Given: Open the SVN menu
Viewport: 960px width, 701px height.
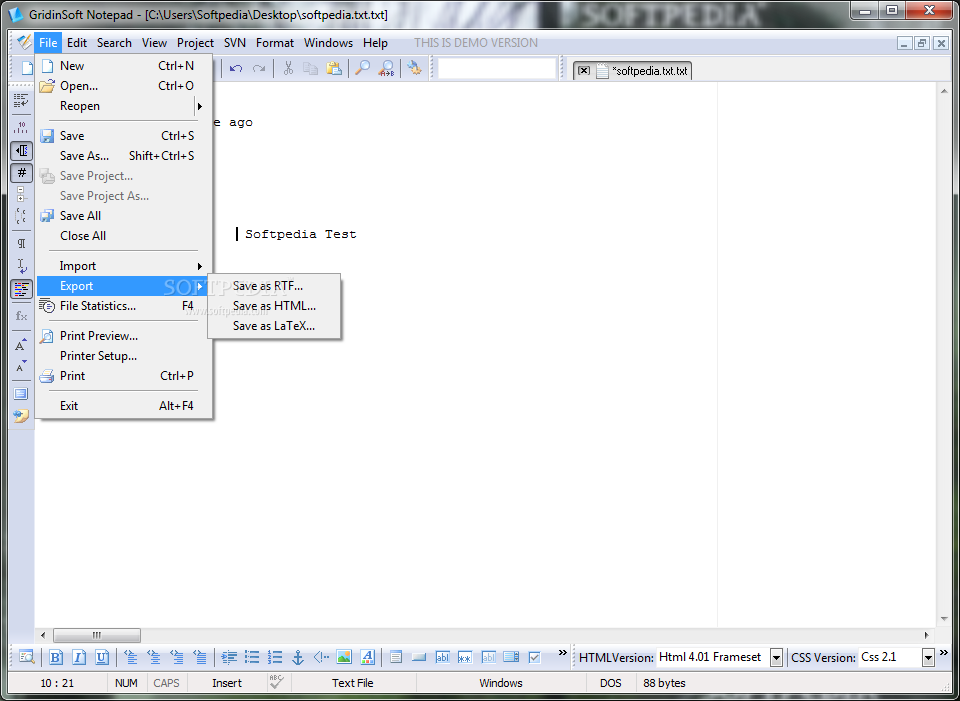Looking at the screenshot, I should coord(234,43).
